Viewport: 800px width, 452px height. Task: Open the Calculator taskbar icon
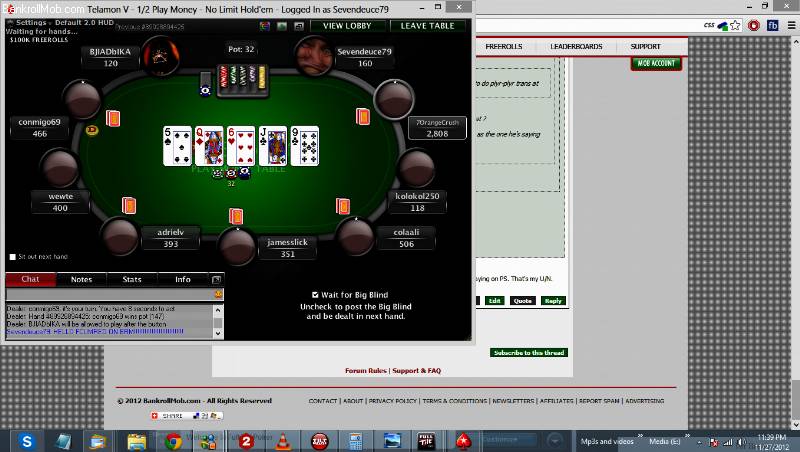(x=356, y=441)
